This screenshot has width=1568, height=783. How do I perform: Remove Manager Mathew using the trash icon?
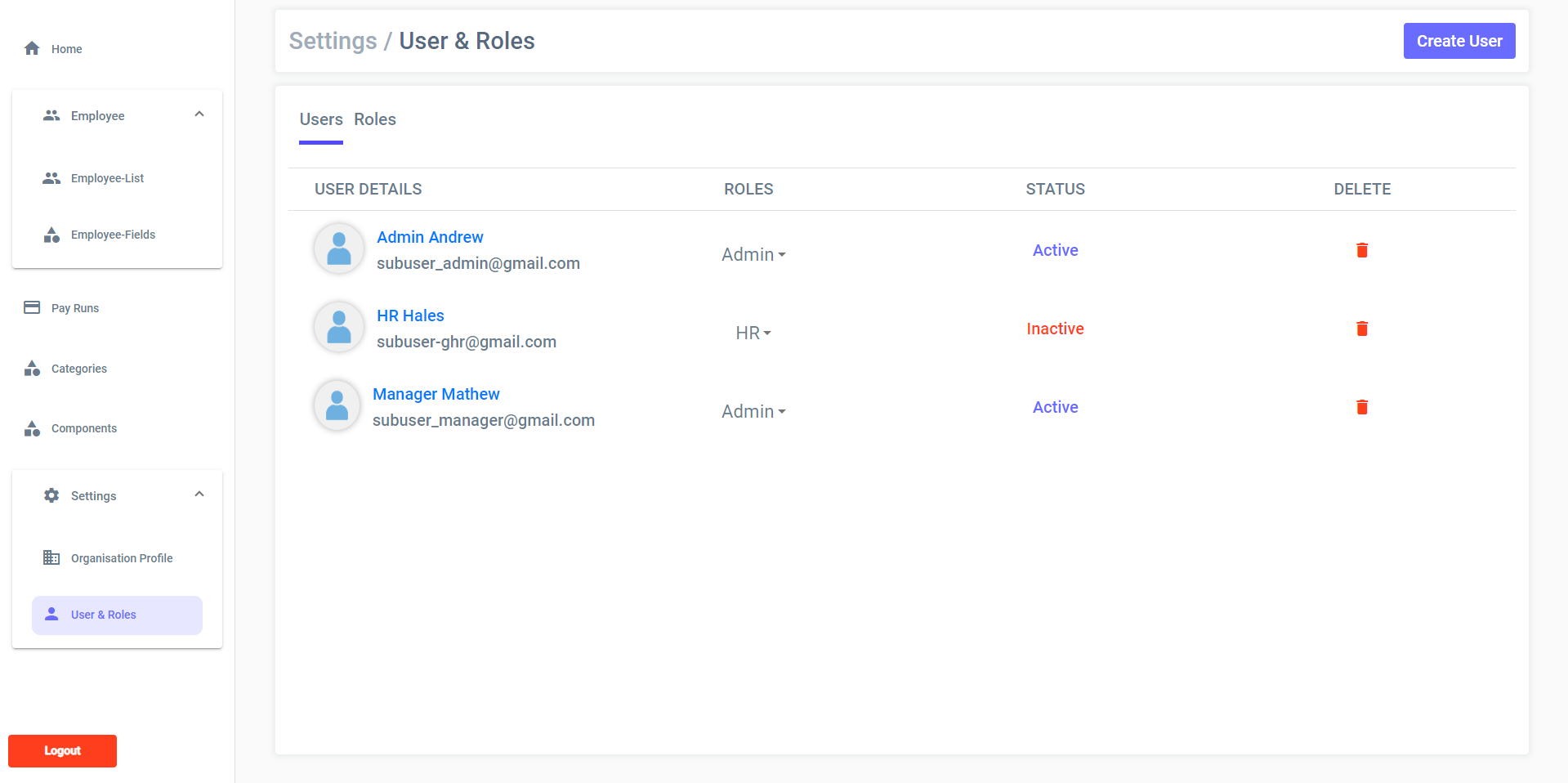[1361, 407]
